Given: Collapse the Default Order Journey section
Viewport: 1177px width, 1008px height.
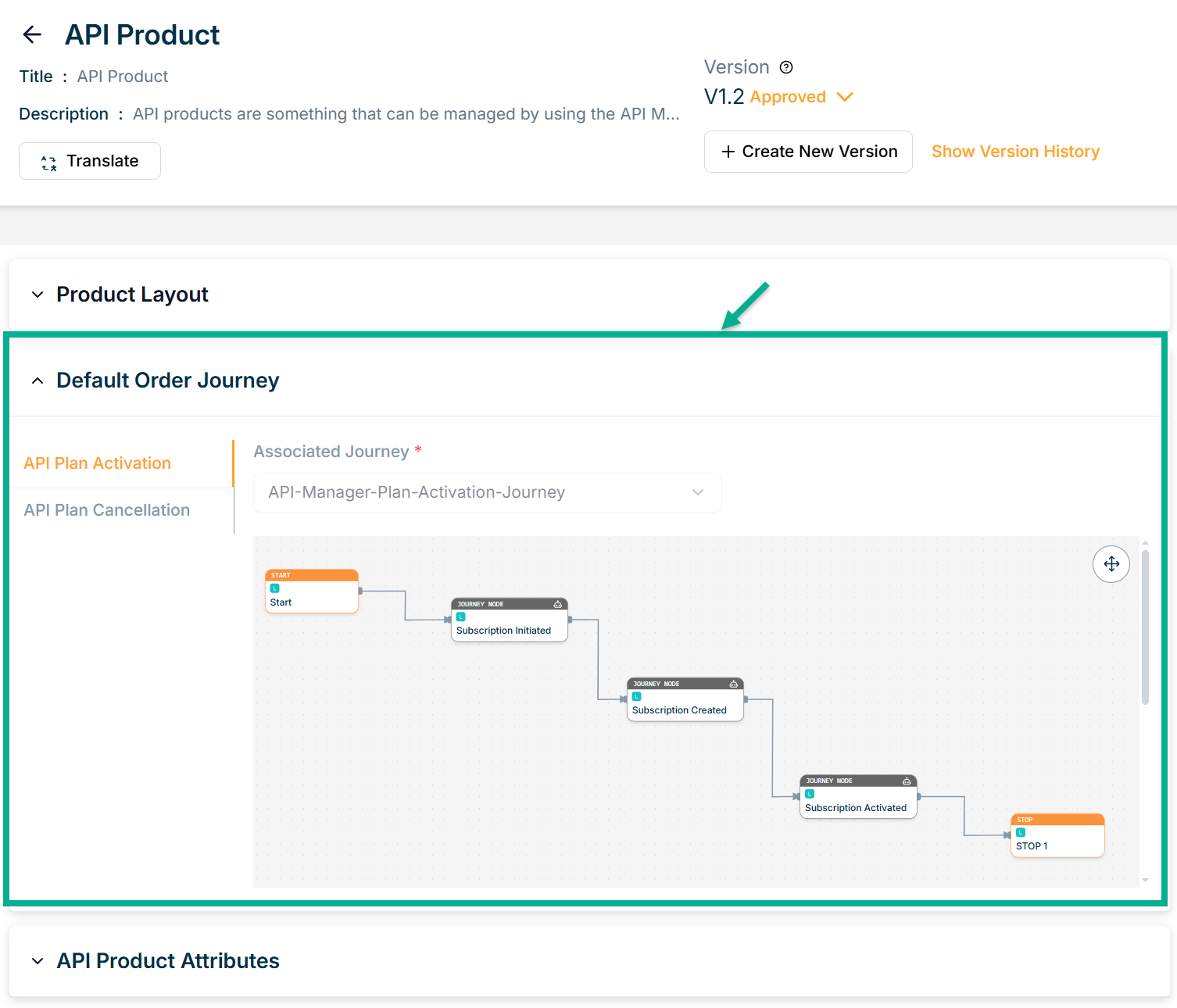Looking at the screenshot, I should [38, 381].
